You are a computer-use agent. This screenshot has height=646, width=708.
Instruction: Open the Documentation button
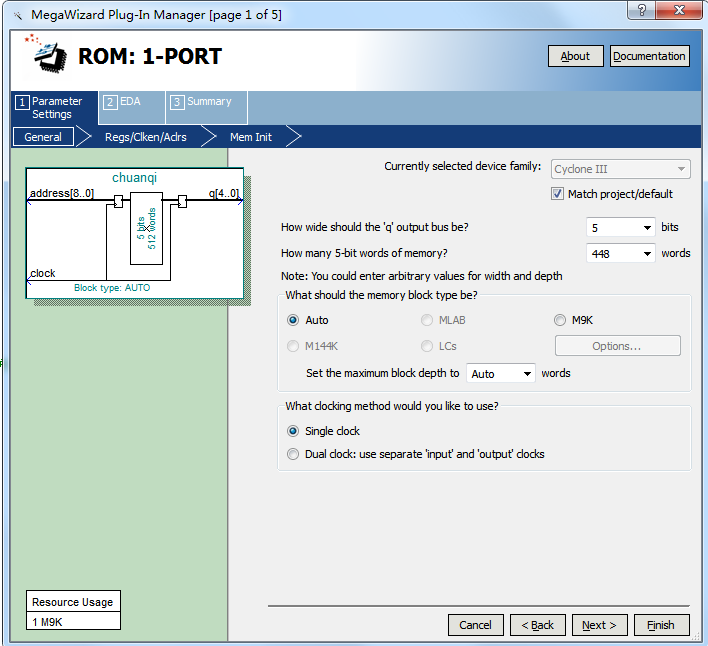pyautogui.click(x=649, y=56)
